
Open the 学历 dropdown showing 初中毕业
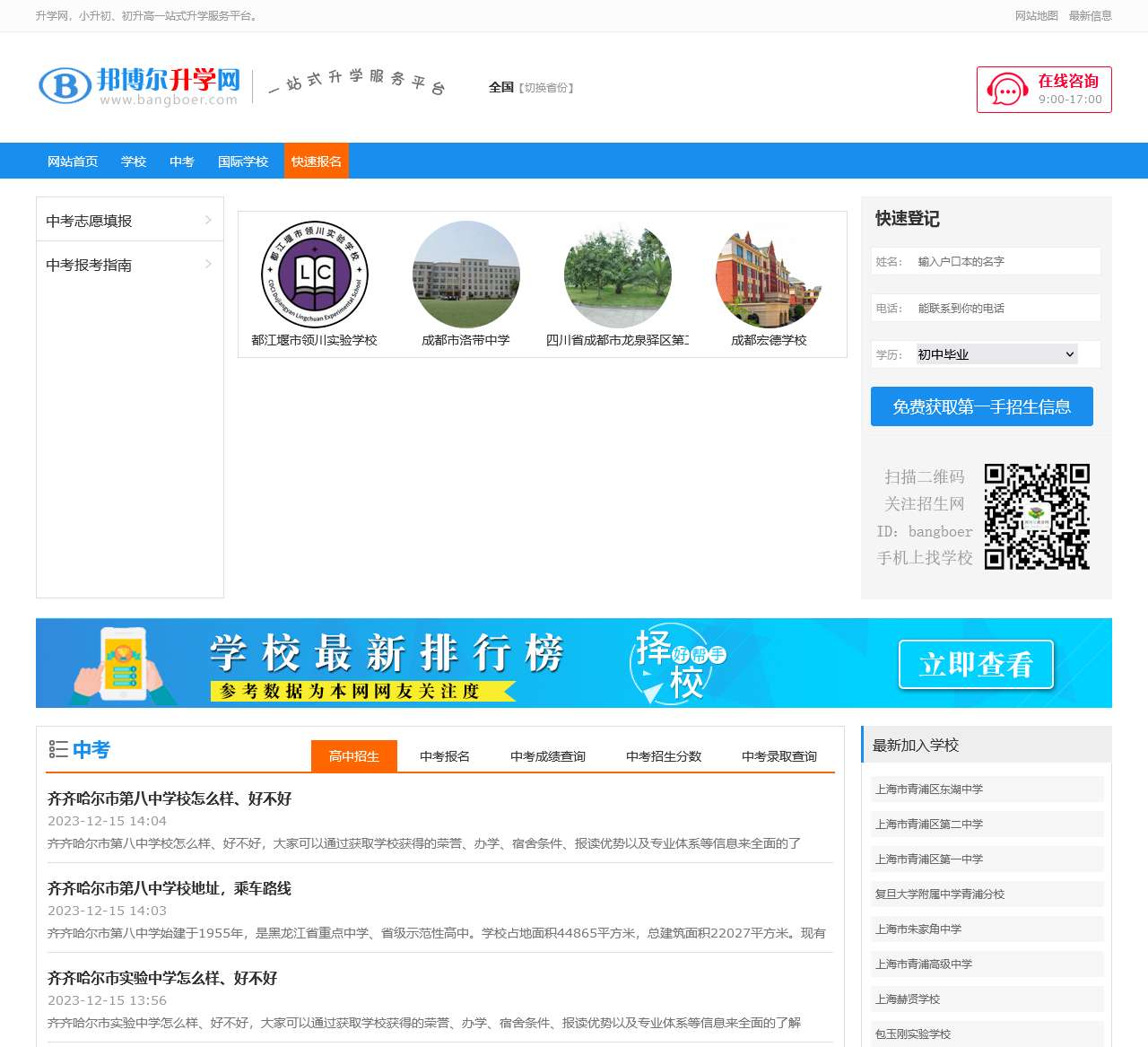[x=994, y=353]
